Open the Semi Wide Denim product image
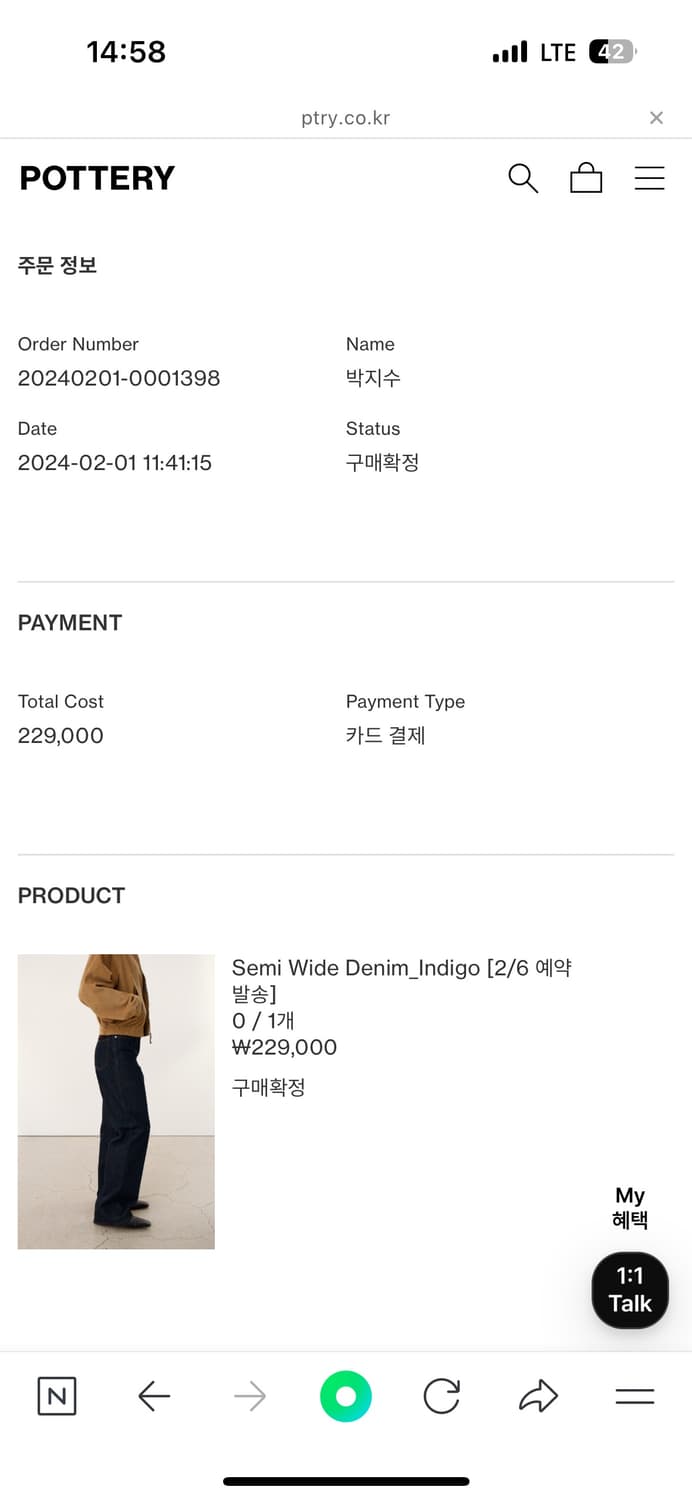The height and width of the screenshot is (1500, 692). pos(116,1101)
